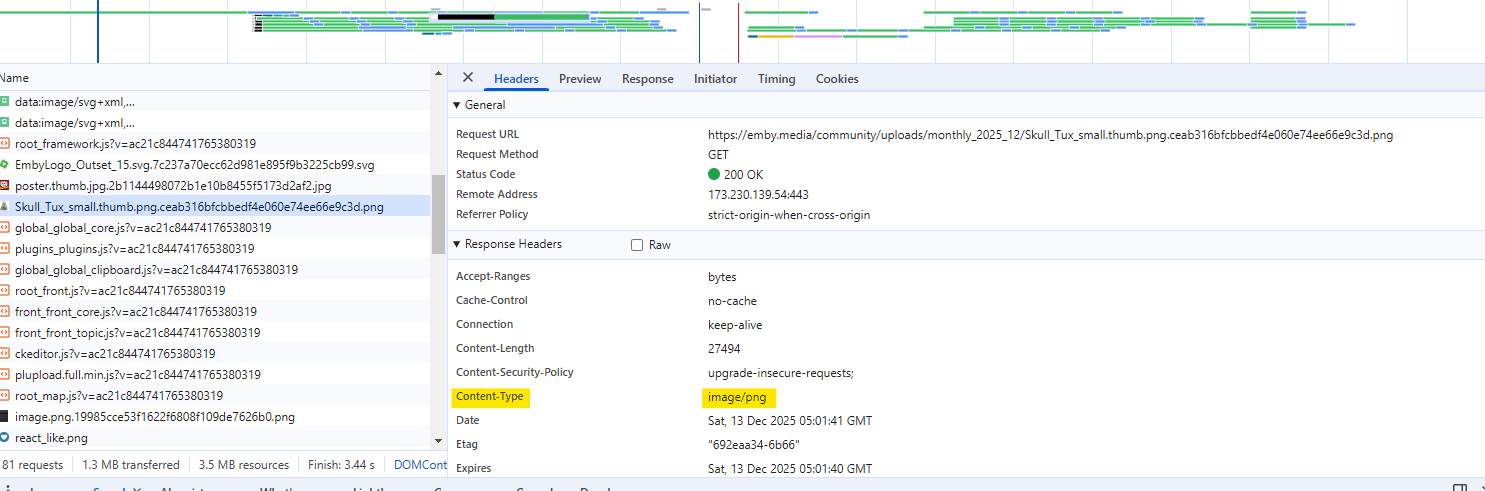The width and height of the screenshot is (1485, 491).
Task: Click the remote address 173.230.139.54:443
Action: click(758, 194)
